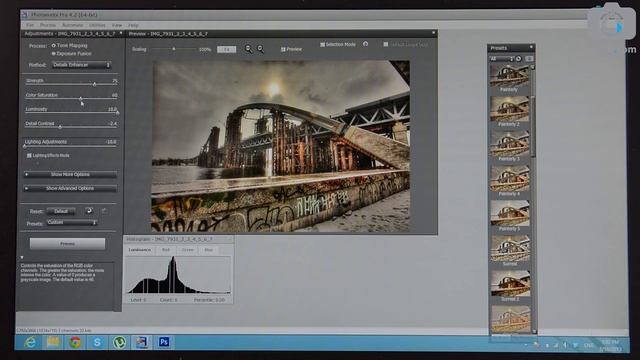Open the Help menu
The width and height of the screenshot is (640, 360).
pyautogui.click(x=133, y=25)
